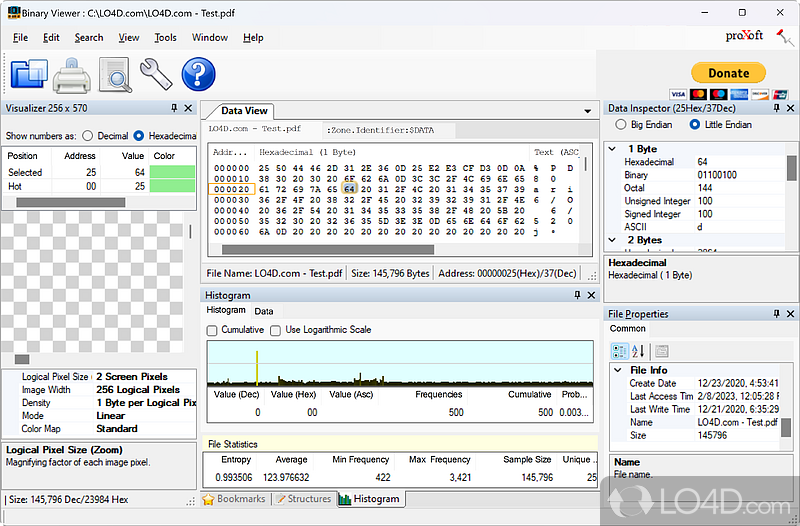
Task: Click the open file windows toolbar icon
Action: pyautogui.click(x=29, y=75)
